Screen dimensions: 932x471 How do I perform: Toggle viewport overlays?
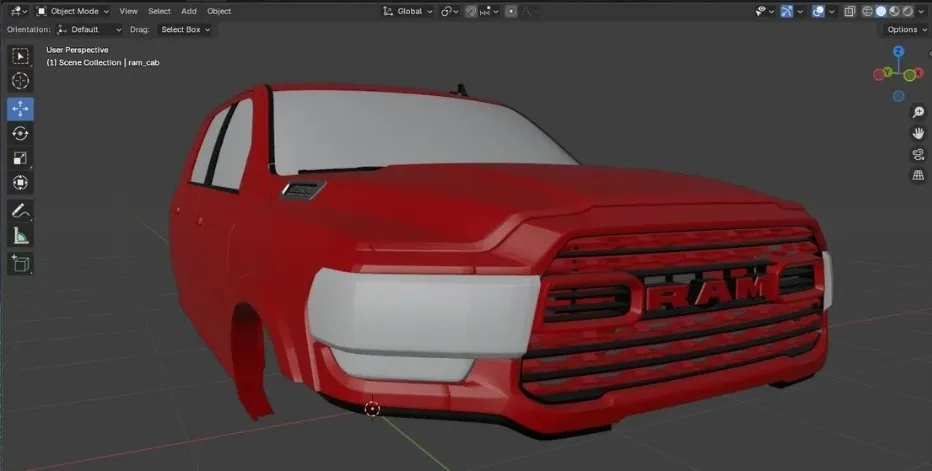click(x=818, y=11)
